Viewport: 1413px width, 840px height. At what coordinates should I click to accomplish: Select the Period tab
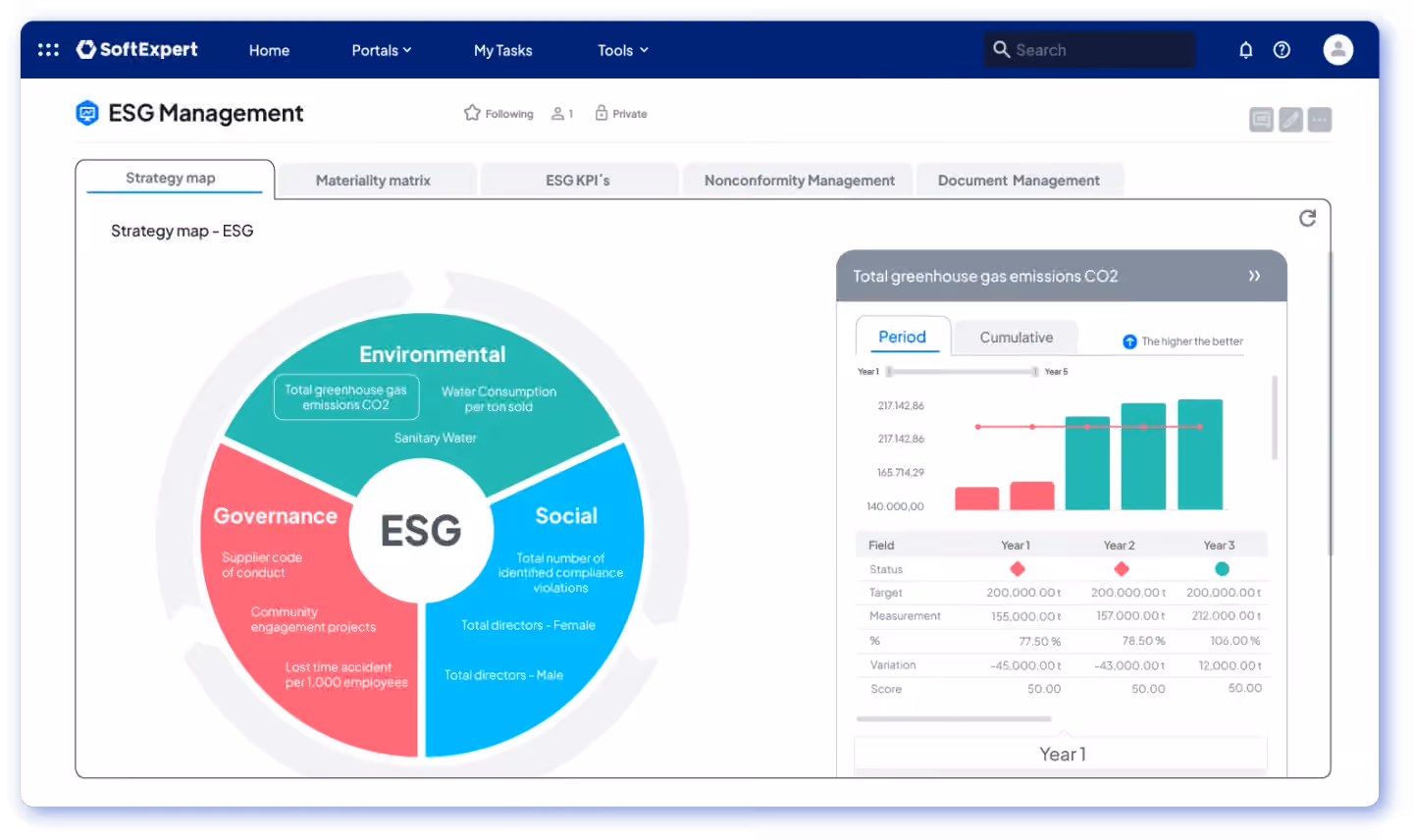(902, 336)
